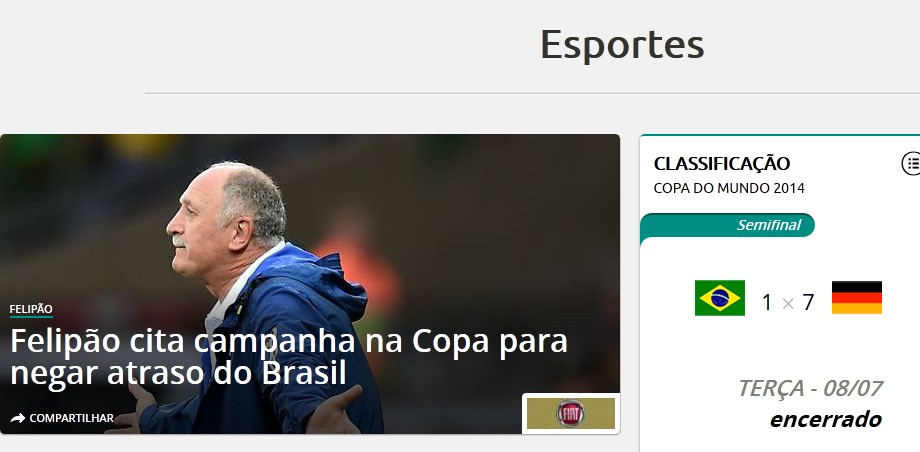Screen dimensions: 920x452
Task: Click the COMPARTILHAR text button
Action: click(72, 418)
